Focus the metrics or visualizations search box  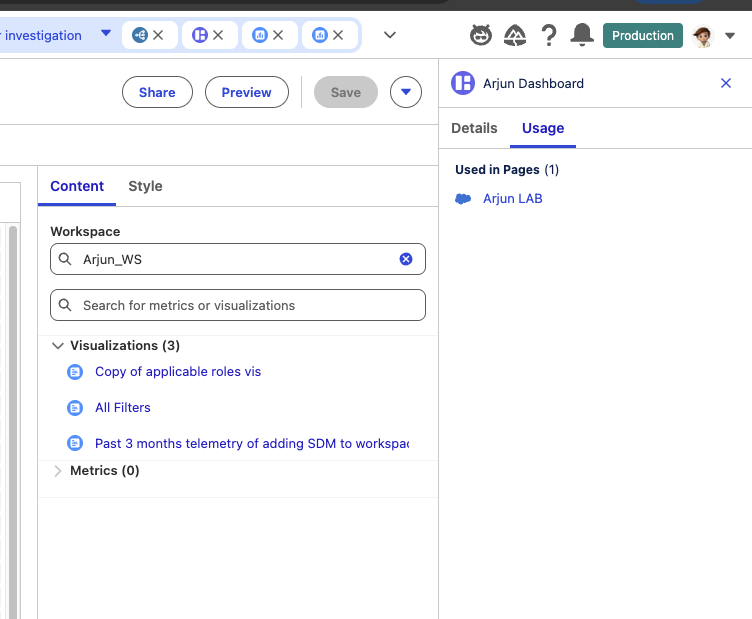238,305
